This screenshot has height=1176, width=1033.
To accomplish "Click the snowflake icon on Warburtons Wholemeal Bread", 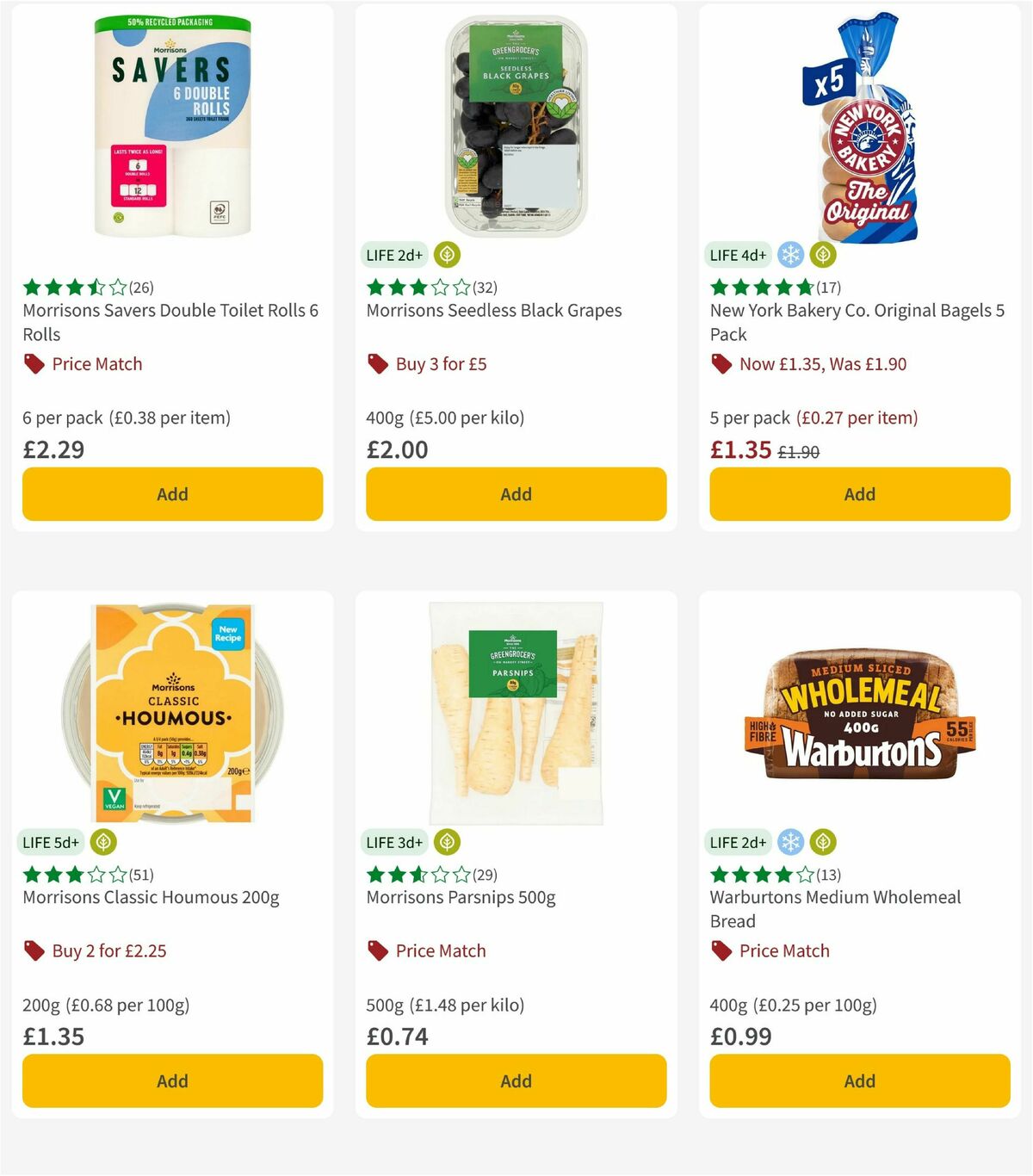I will tap(790, 842).
